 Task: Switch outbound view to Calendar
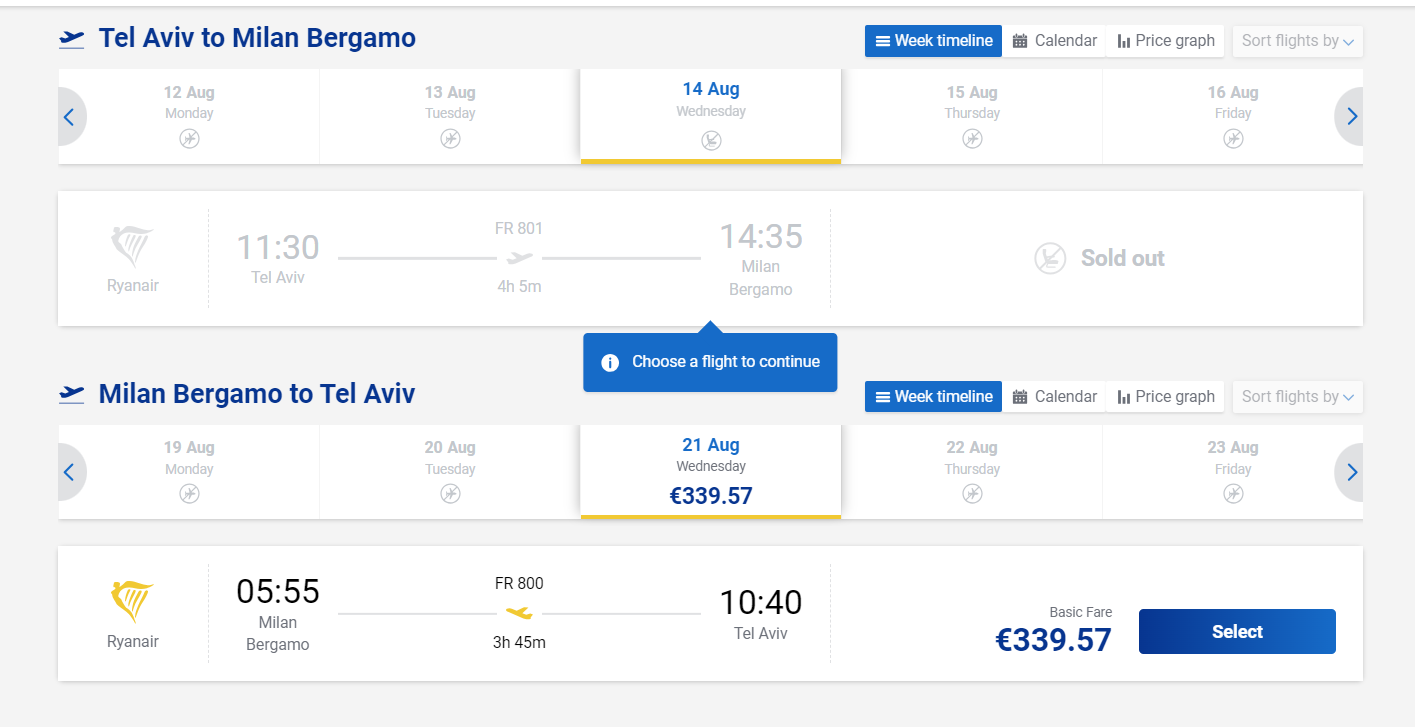tap(1055, 41)
